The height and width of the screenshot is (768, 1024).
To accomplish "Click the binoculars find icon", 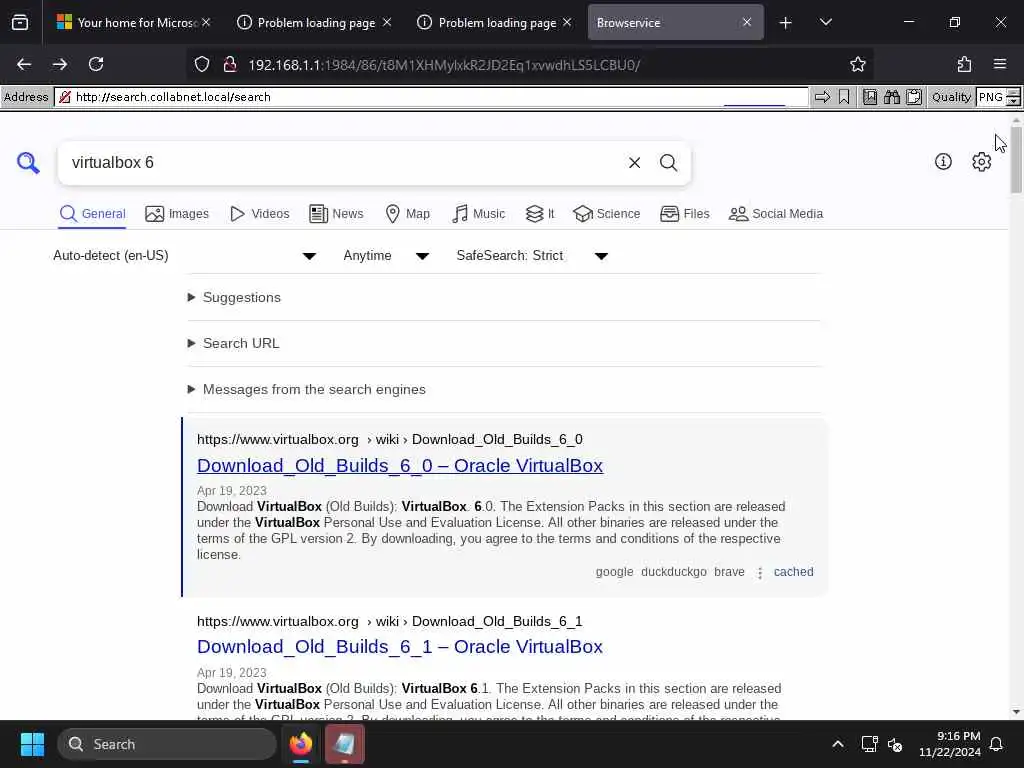I will [891, 97].
